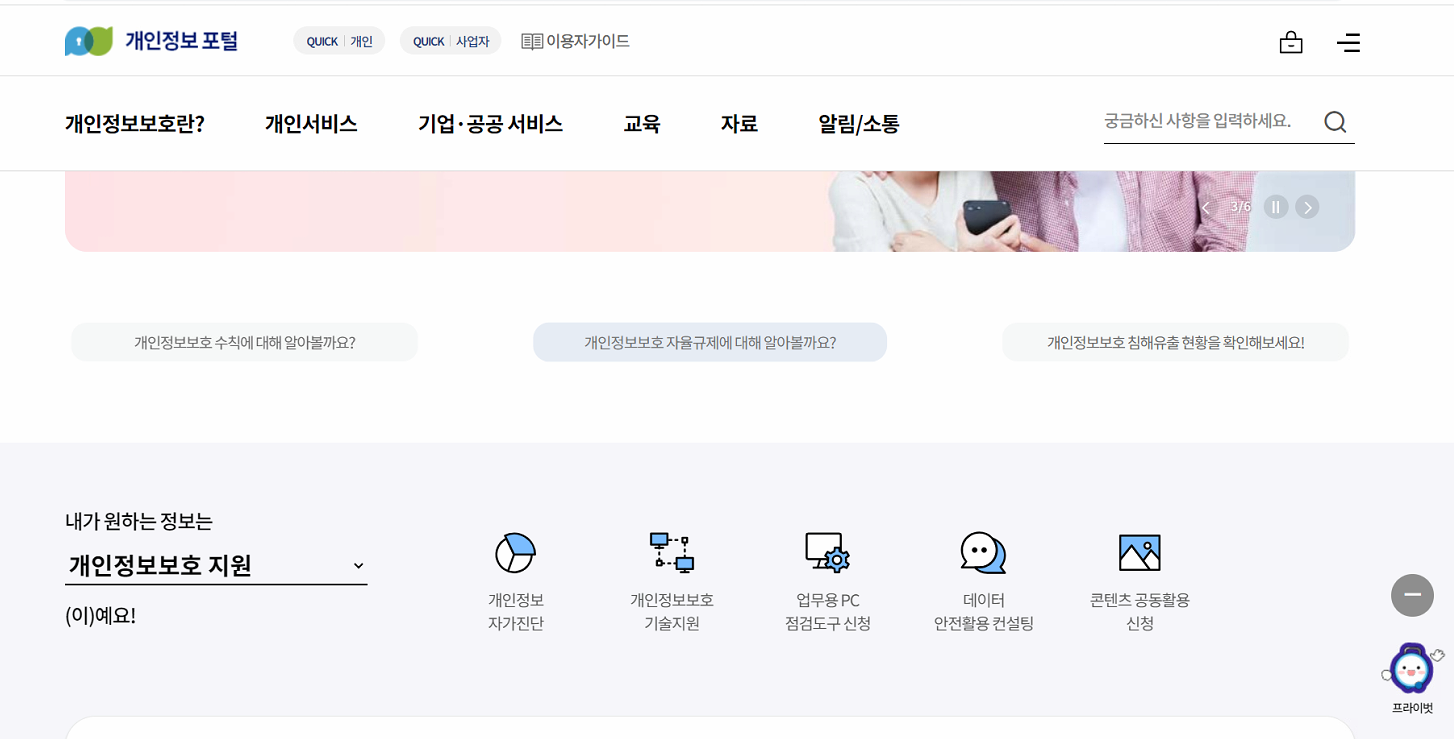This screenshot has width=1454, height=739.
Task: Open the 개인서비스 menu
Action: click(x=311, y=124)
